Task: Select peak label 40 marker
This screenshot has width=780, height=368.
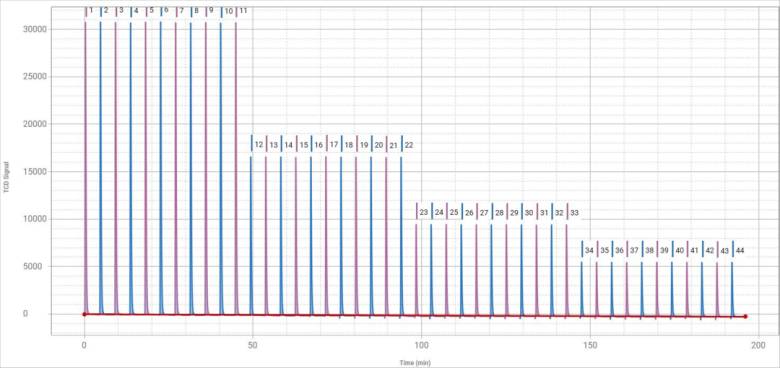Action: pos(679,250)
